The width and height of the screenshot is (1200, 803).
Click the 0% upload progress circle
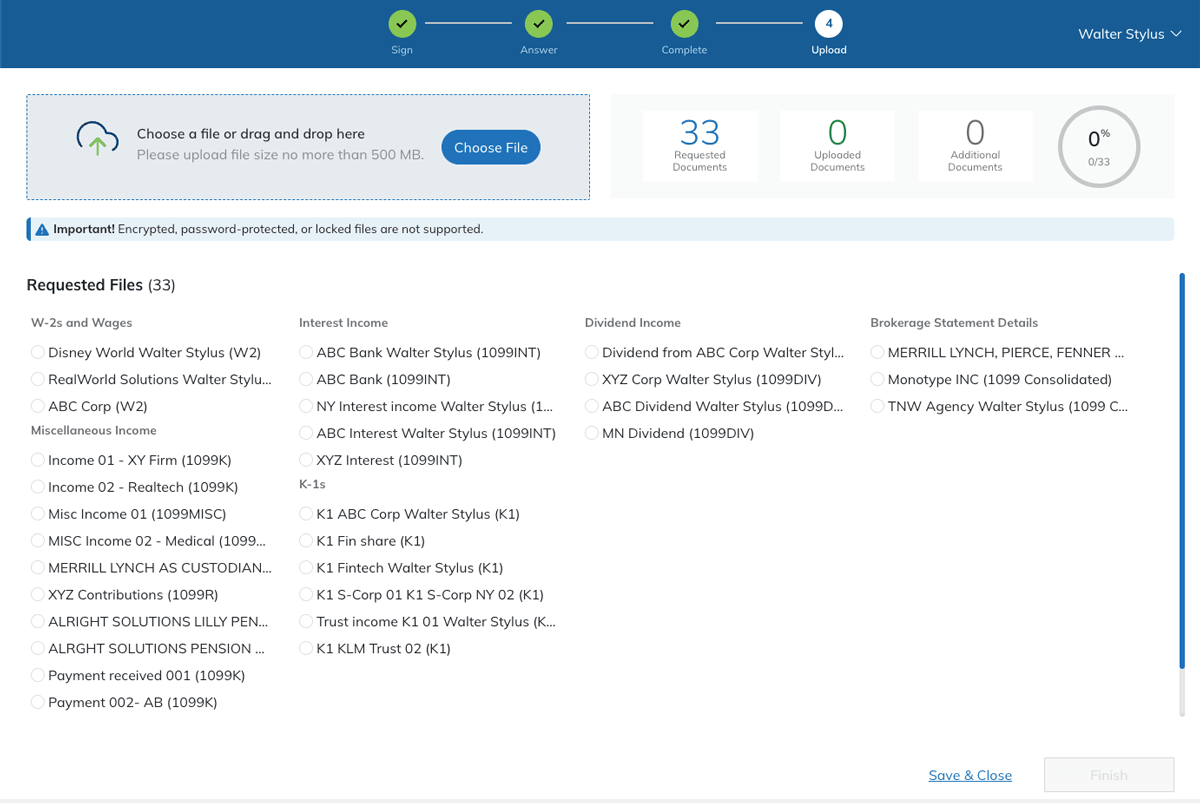1099,146
